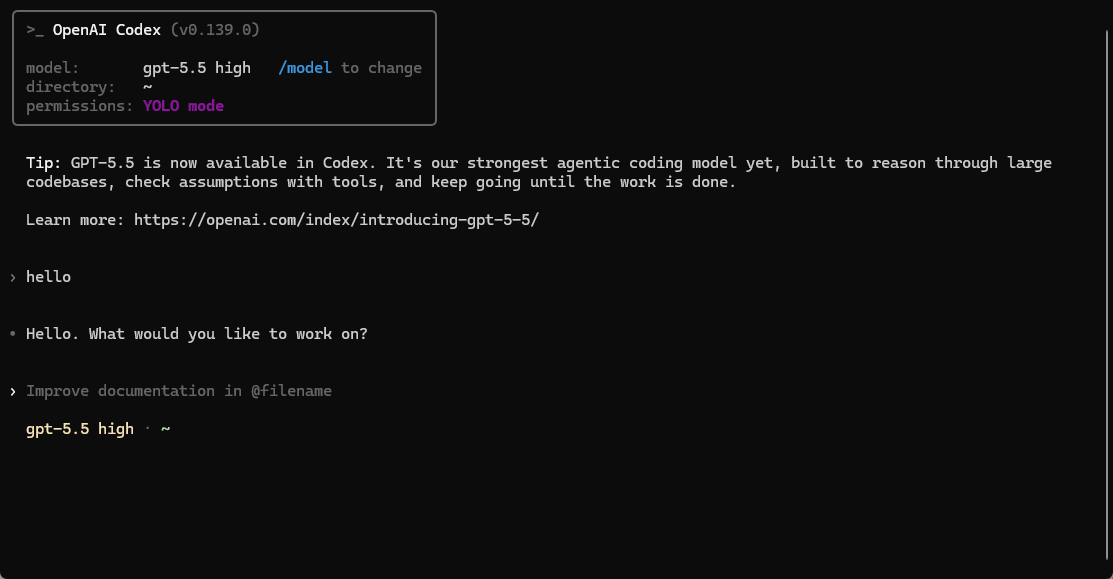This screenshot has height=579, width=1113.
Task: Click the Tip label in announcement
Action: 43,163
